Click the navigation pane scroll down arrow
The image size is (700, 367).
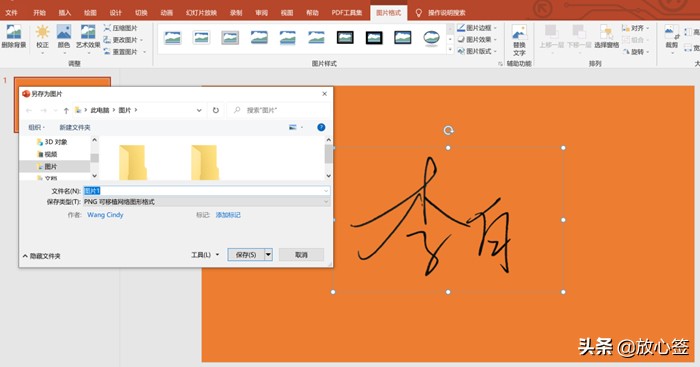pos(94,176)
